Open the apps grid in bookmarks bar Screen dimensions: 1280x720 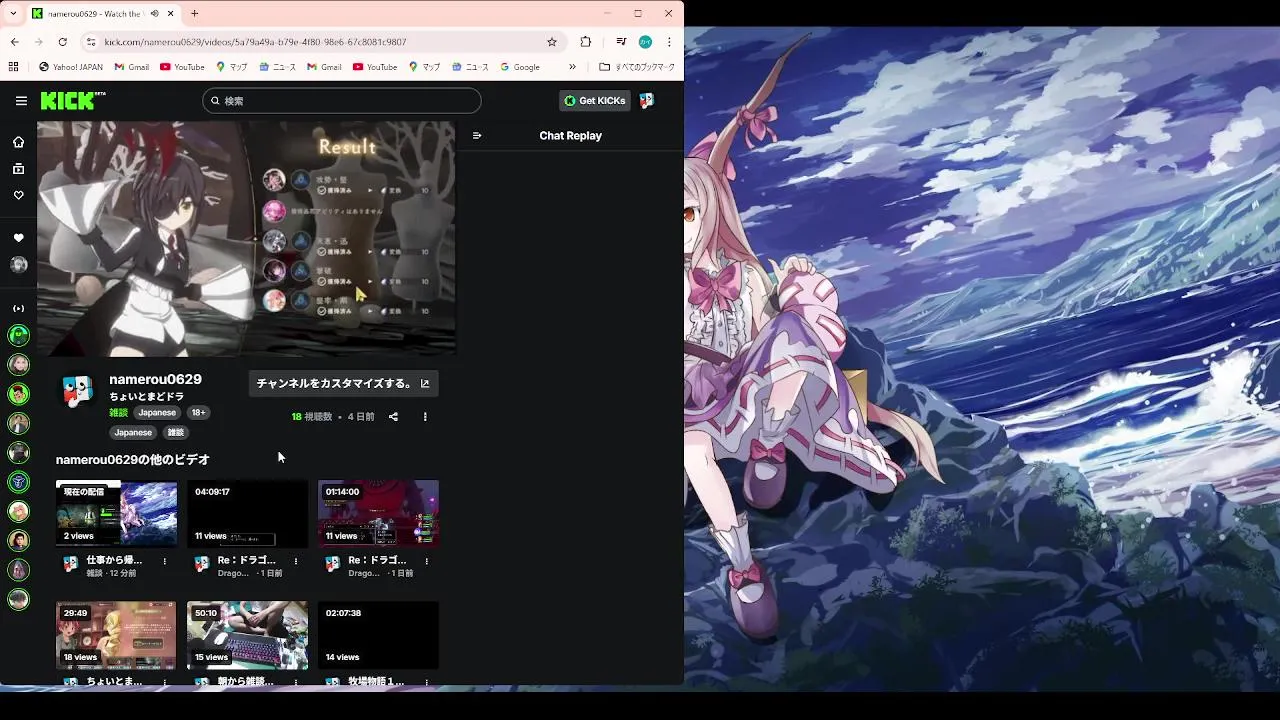click(x=13, y=67)
